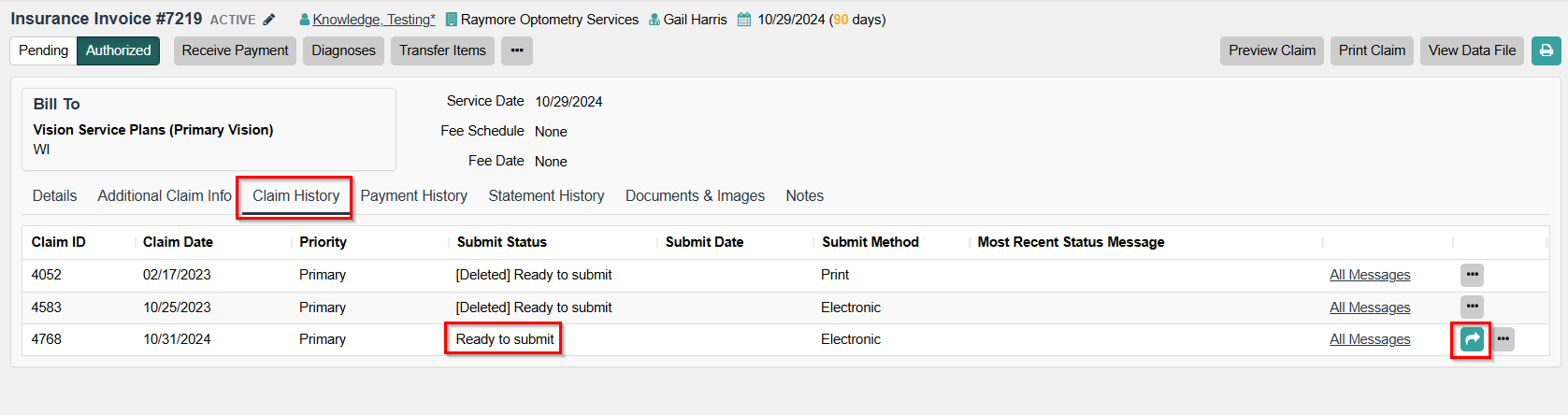Sort by the Claim Date column header
Image resolution: width=1568 pixels, height=415 pixels.
click(178, 242)
